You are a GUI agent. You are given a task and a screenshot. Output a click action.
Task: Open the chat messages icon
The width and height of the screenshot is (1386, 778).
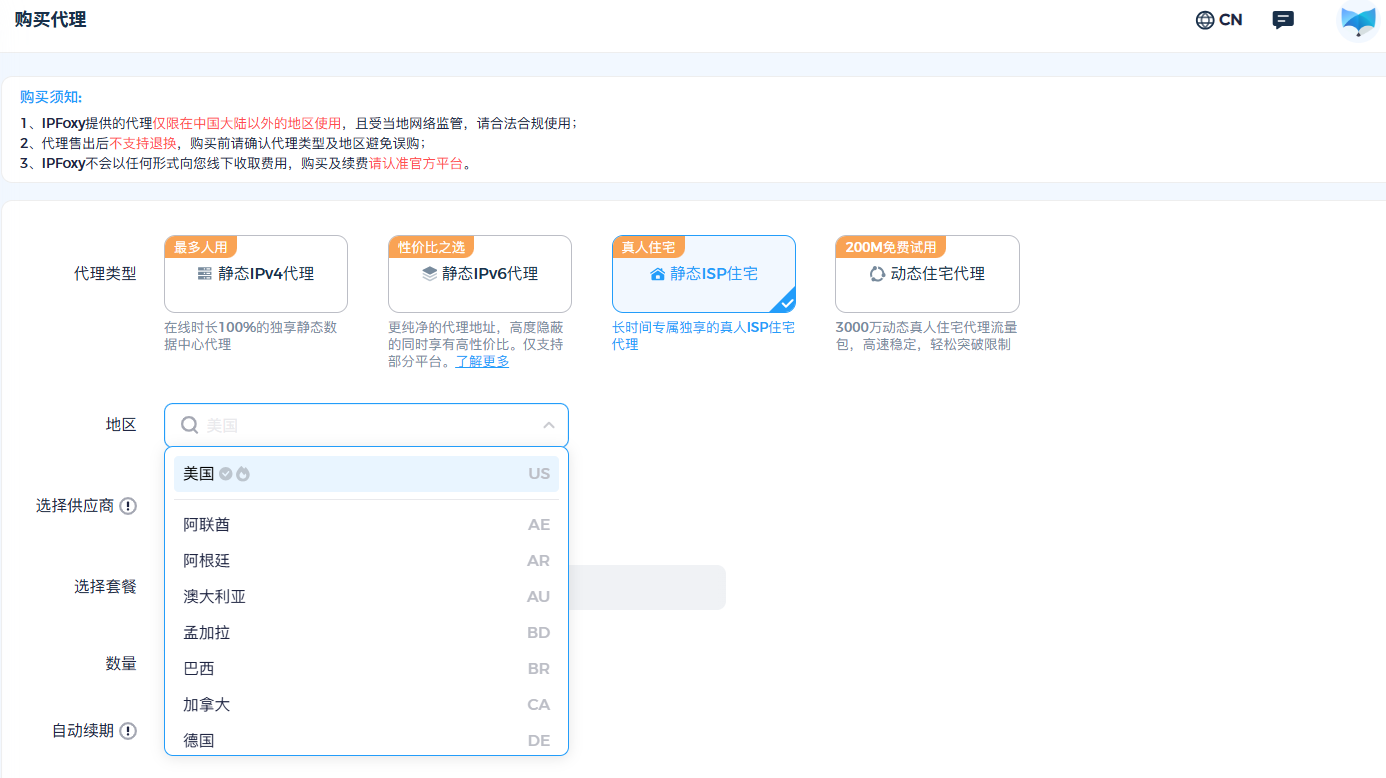1283,20
